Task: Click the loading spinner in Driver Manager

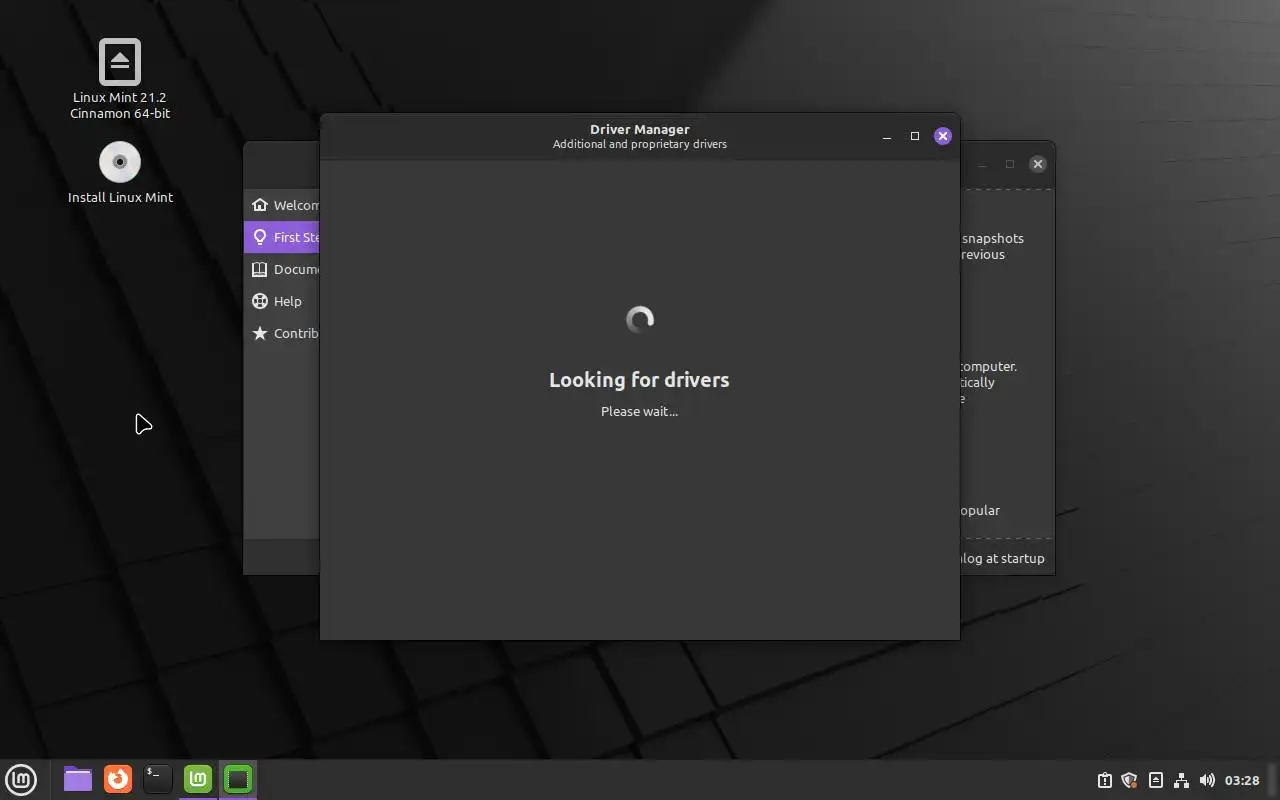Action: click(x=640, y=320)
